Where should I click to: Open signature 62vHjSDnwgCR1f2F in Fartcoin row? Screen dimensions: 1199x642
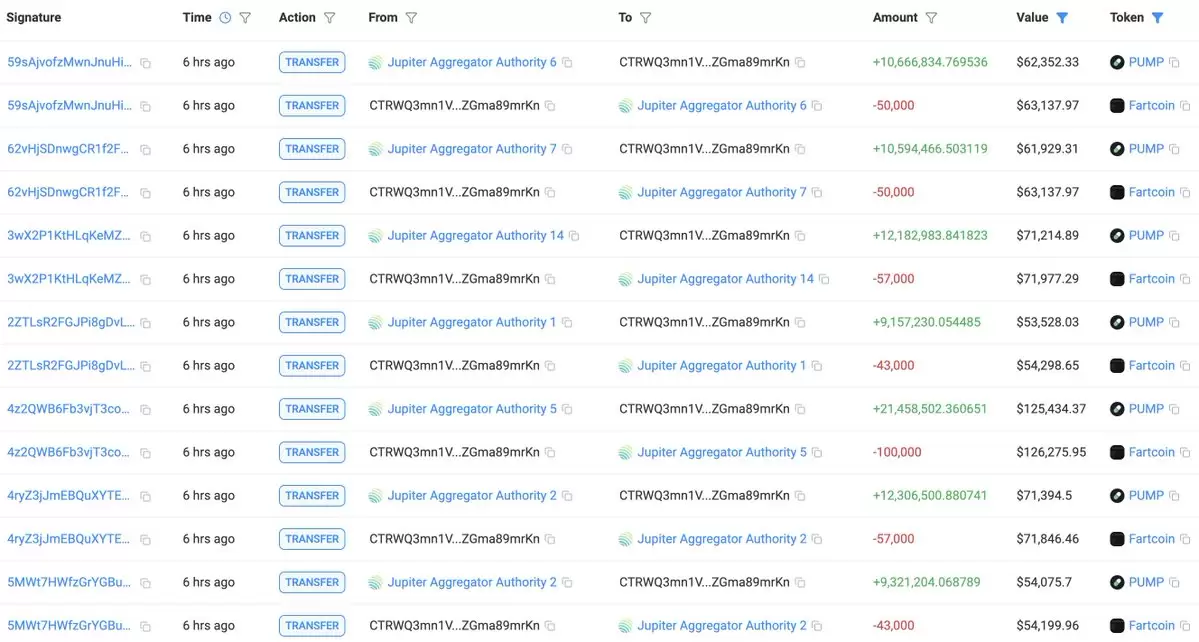click(68, 192)
